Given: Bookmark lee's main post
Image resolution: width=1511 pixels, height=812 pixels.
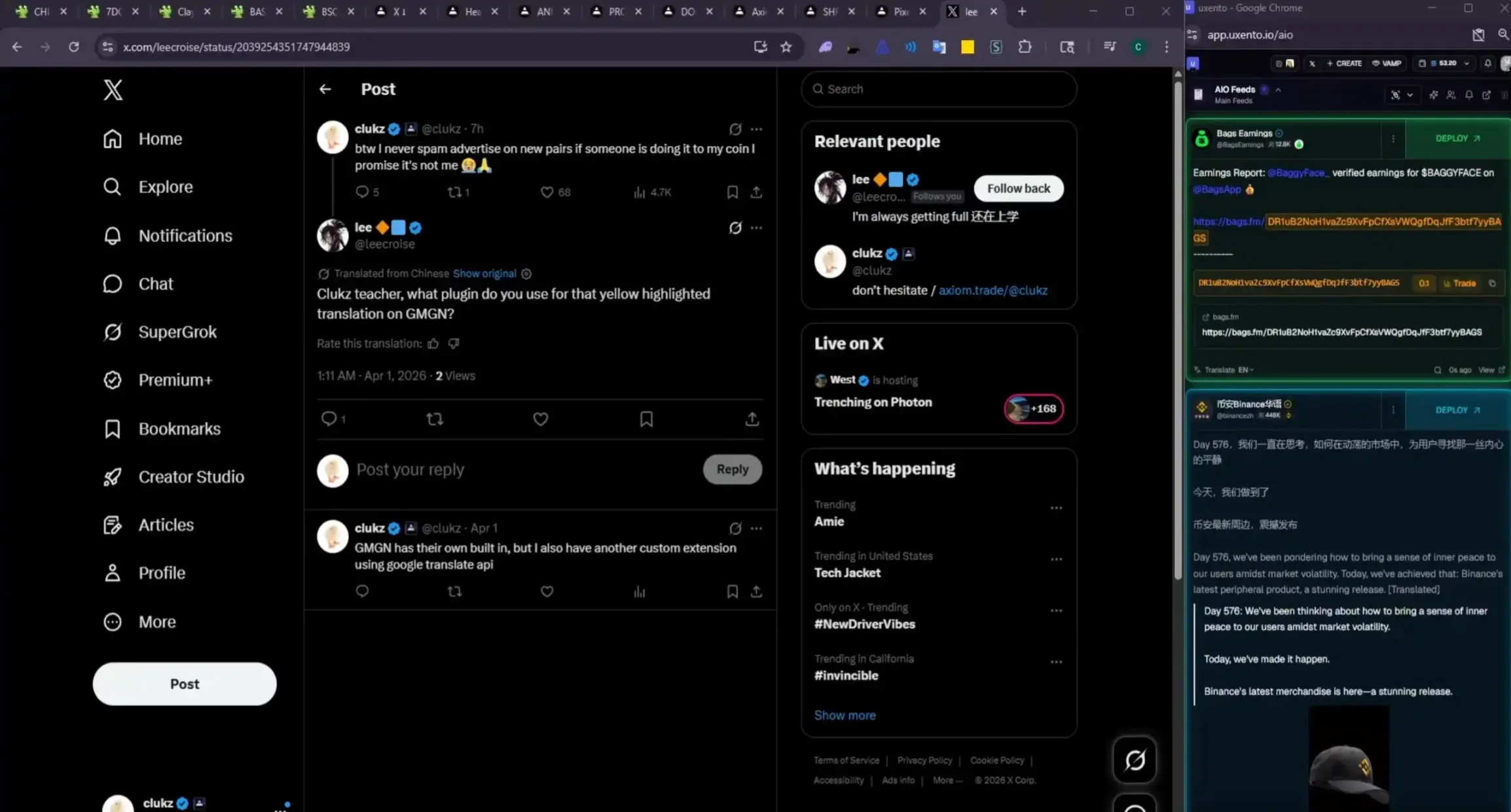Looking at the screenshot, I should pyautogui.click(x=646, y=419).
